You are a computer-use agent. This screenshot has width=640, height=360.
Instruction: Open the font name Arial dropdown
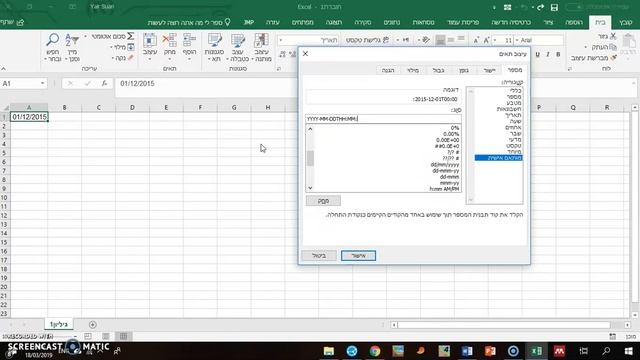tap(517, 40)
